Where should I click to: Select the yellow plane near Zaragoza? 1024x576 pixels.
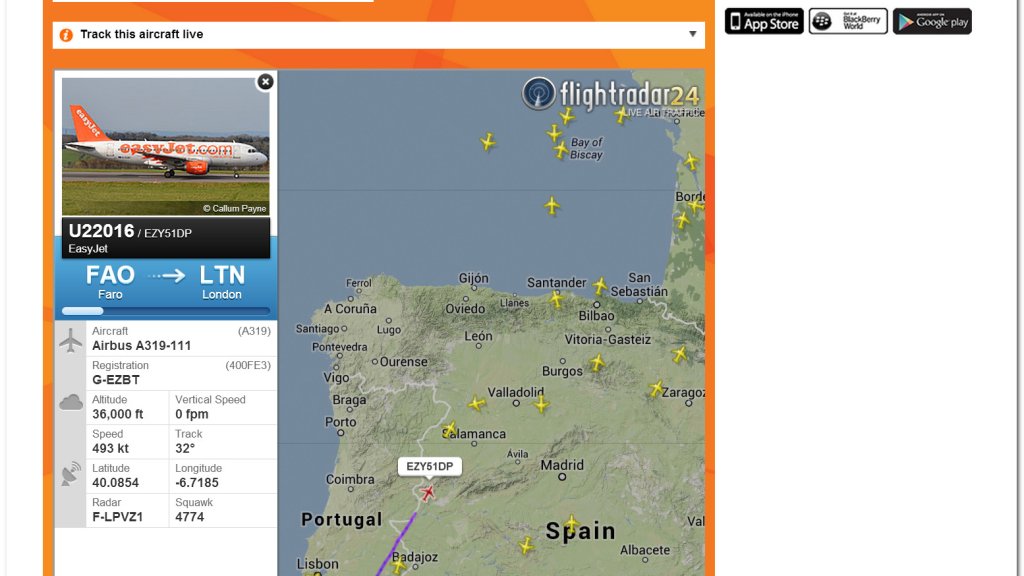pos(656,389)
